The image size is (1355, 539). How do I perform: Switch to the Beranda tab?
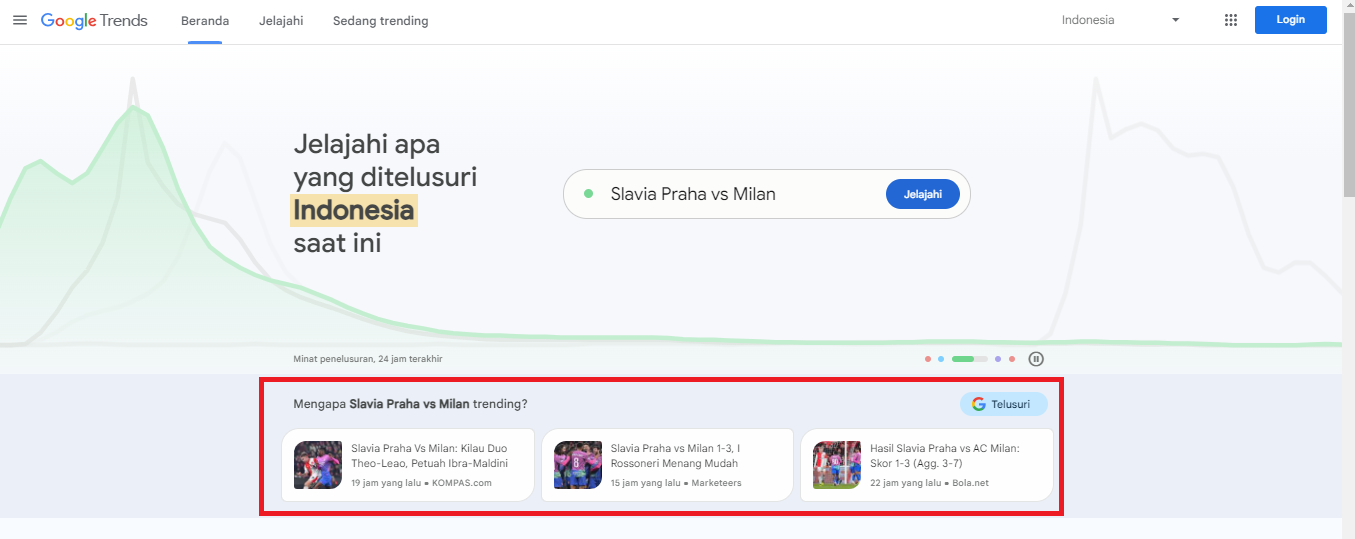(x=205, y=21)
